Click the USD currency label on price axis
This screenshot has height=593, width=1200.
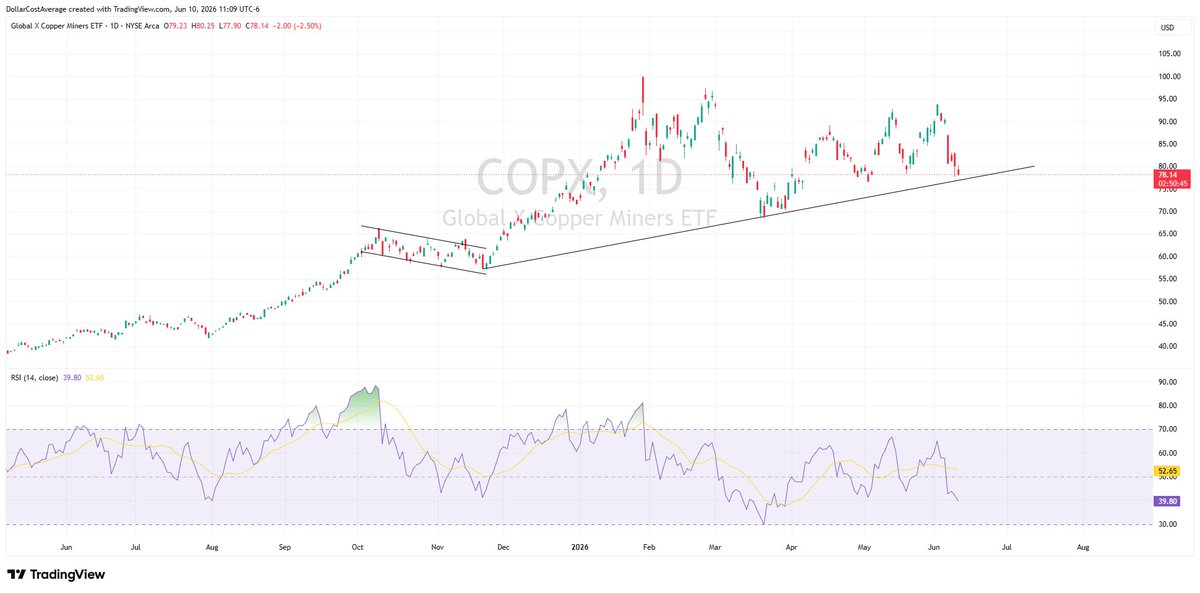[x=1166, y=26]
